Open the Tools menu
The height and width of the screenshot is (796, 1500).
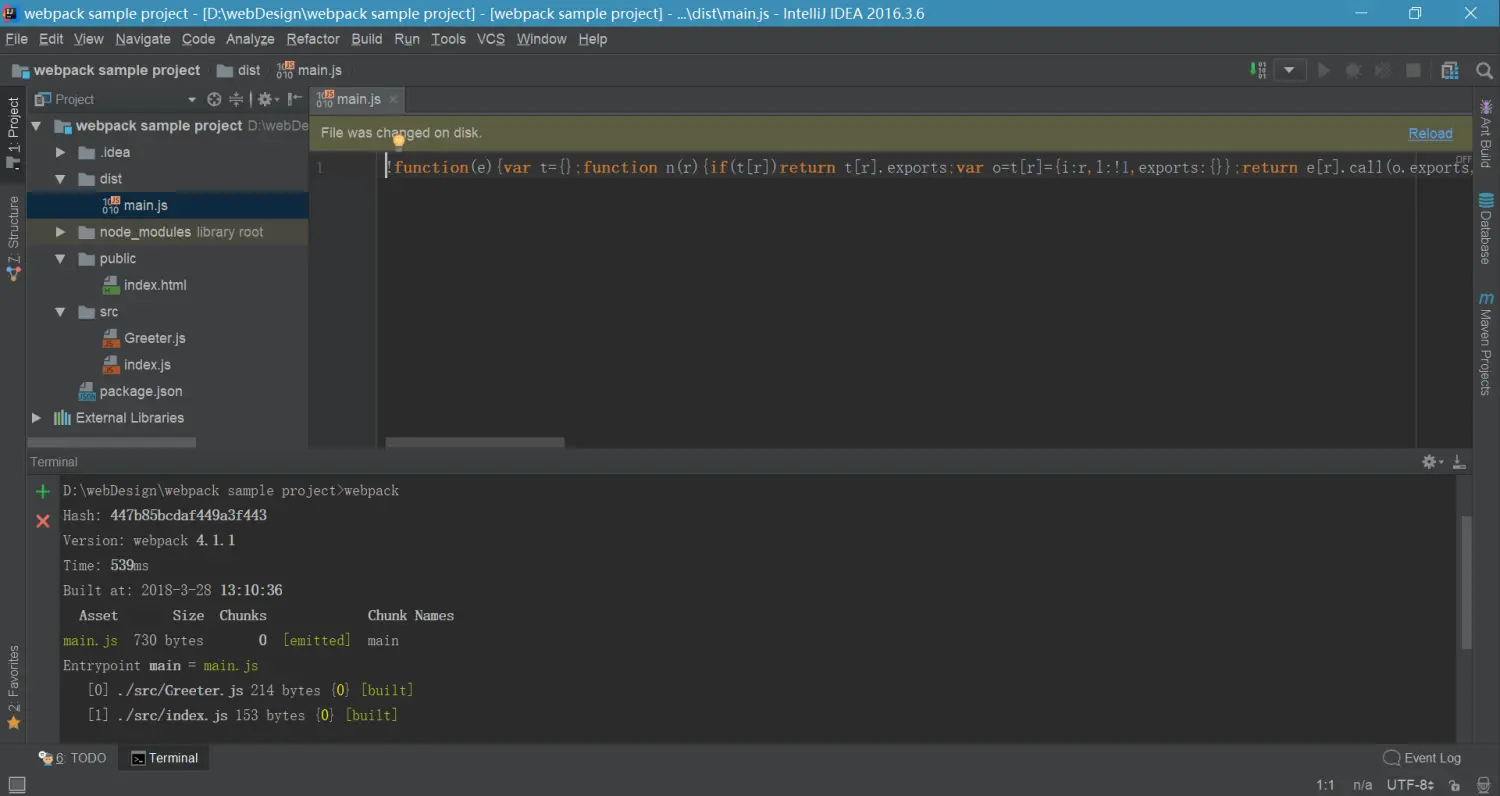point(448,39)
